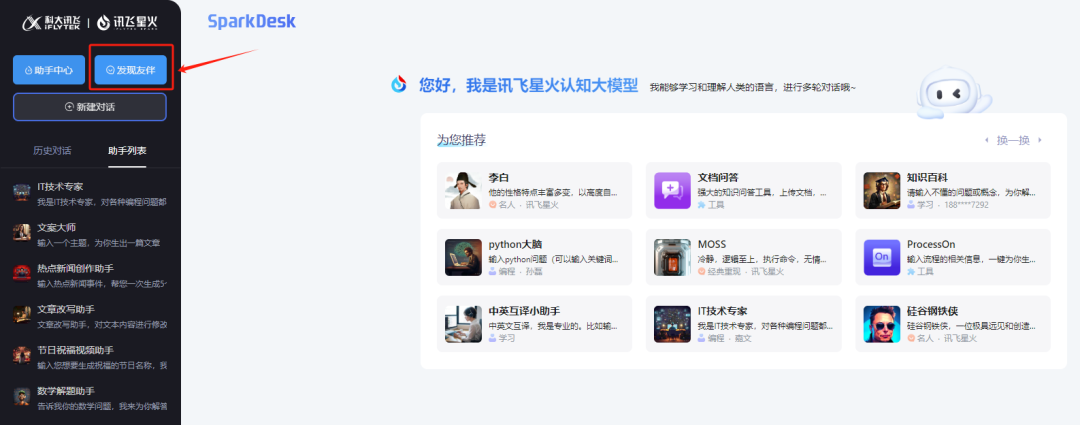The height and width of the screenshot is (425, 1080).
Task: Open the MOSS assistant card
Action: [744, 258]
